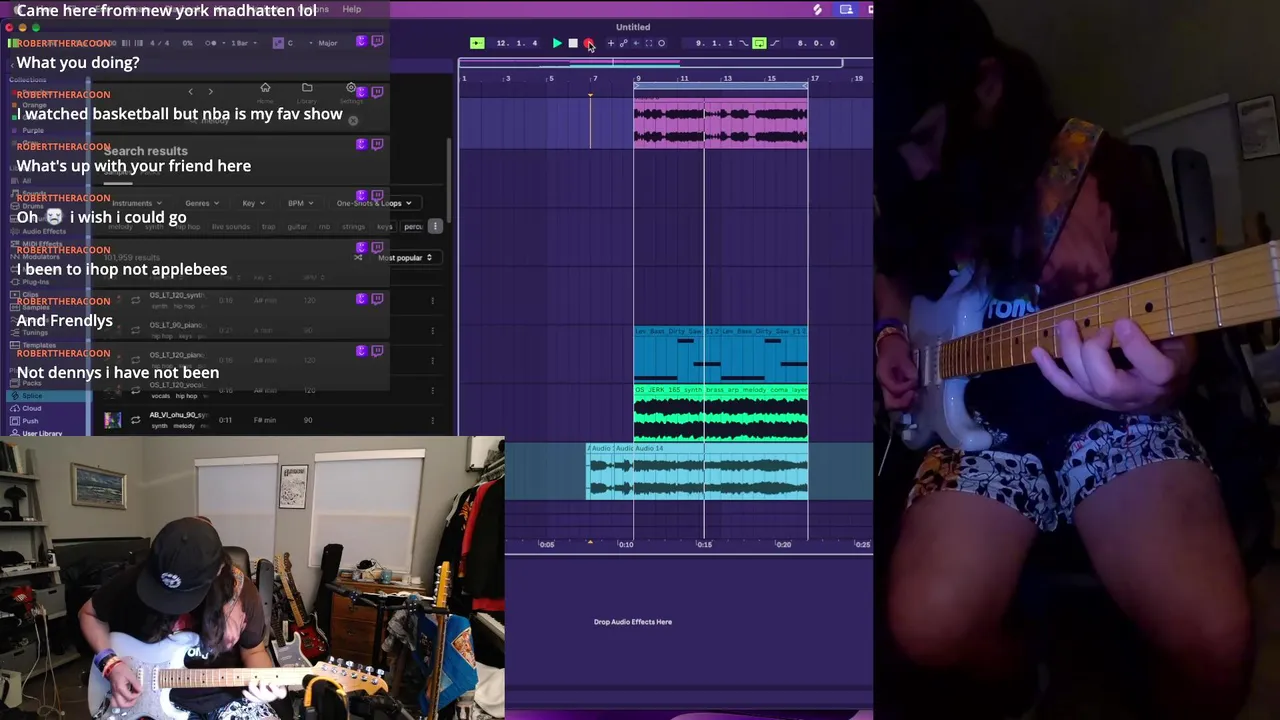Open the One-Shots & Loops dropdown
The image size is (1280, 720).
point(374,203)
